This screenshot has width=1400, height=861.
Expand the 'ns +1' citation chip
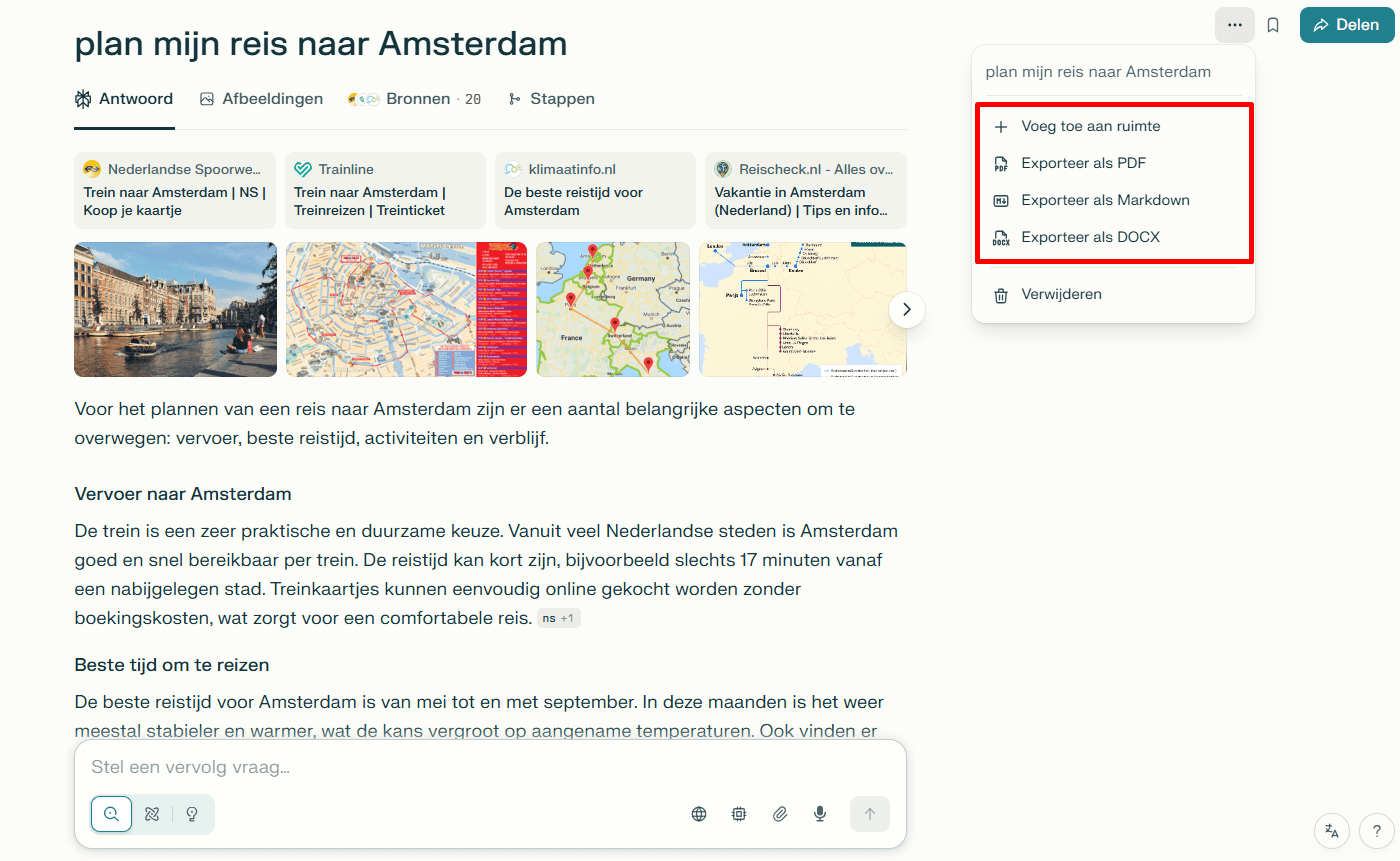pyautogui.click(x=558, y=619)
